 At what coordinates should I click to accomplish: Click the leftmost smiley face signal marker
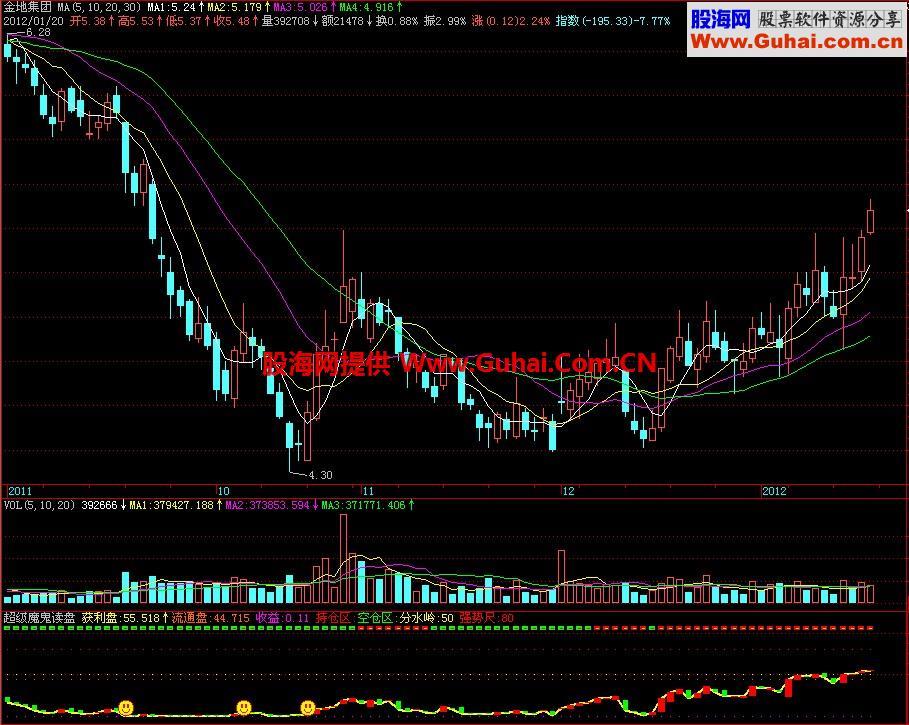[x=126, y=707]
